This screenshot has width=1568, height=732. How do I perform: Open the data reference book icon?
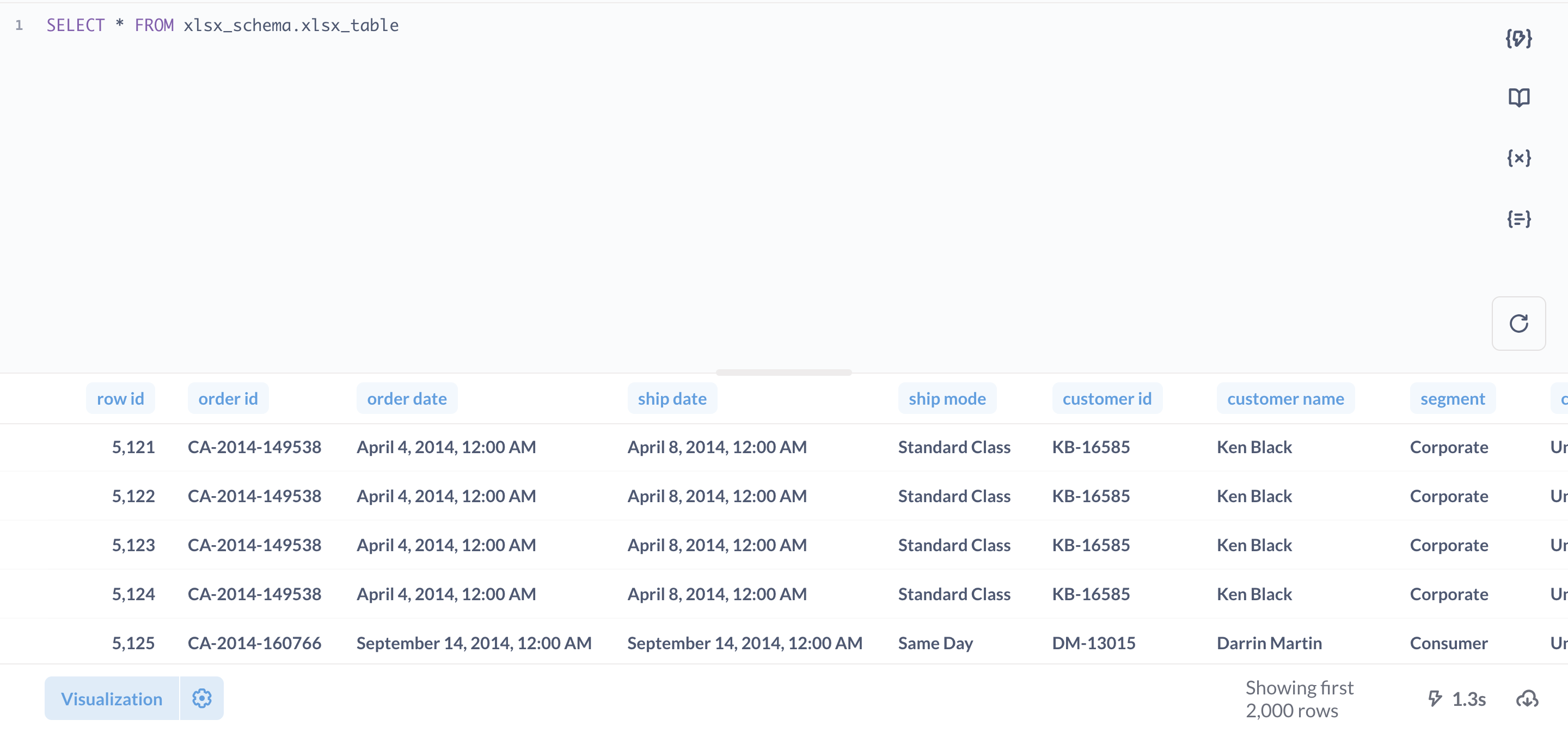pos(1518,97)
